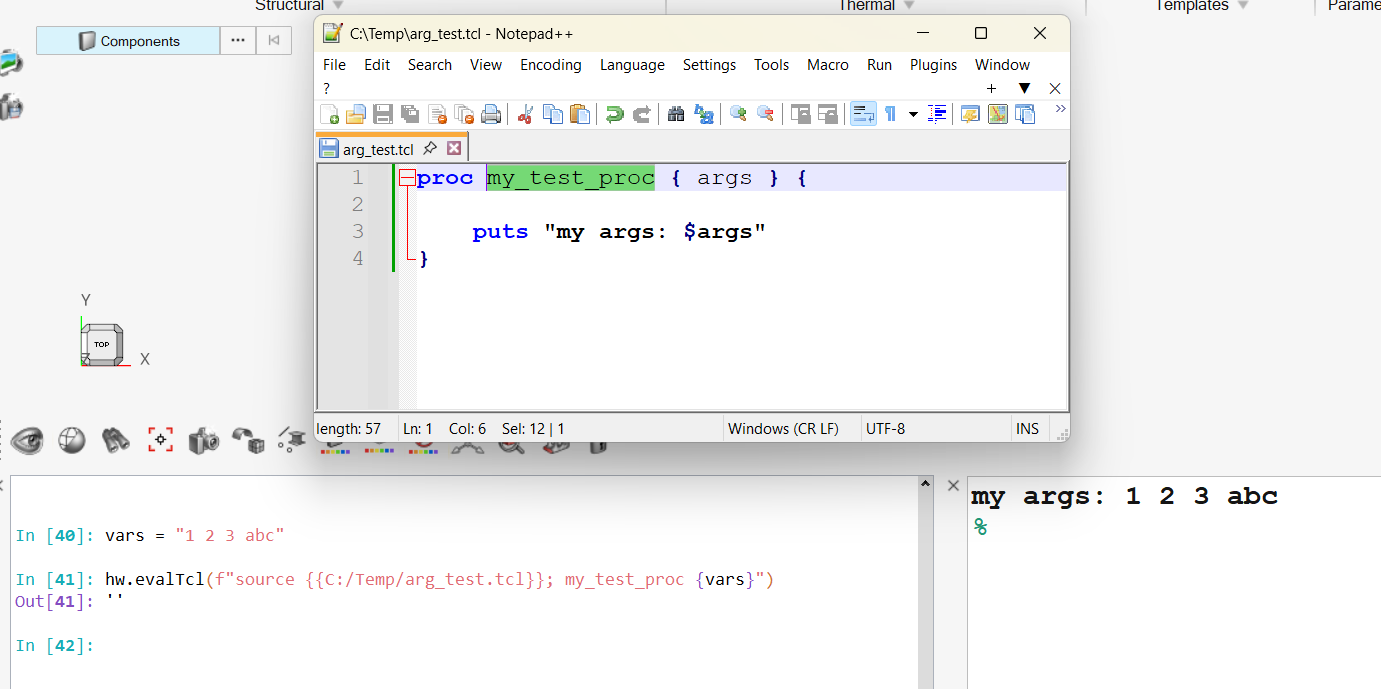This screenshot has width=1381, height=689.
Task: Click the Zoom In magnifier icon
Action: click(738, 114)
